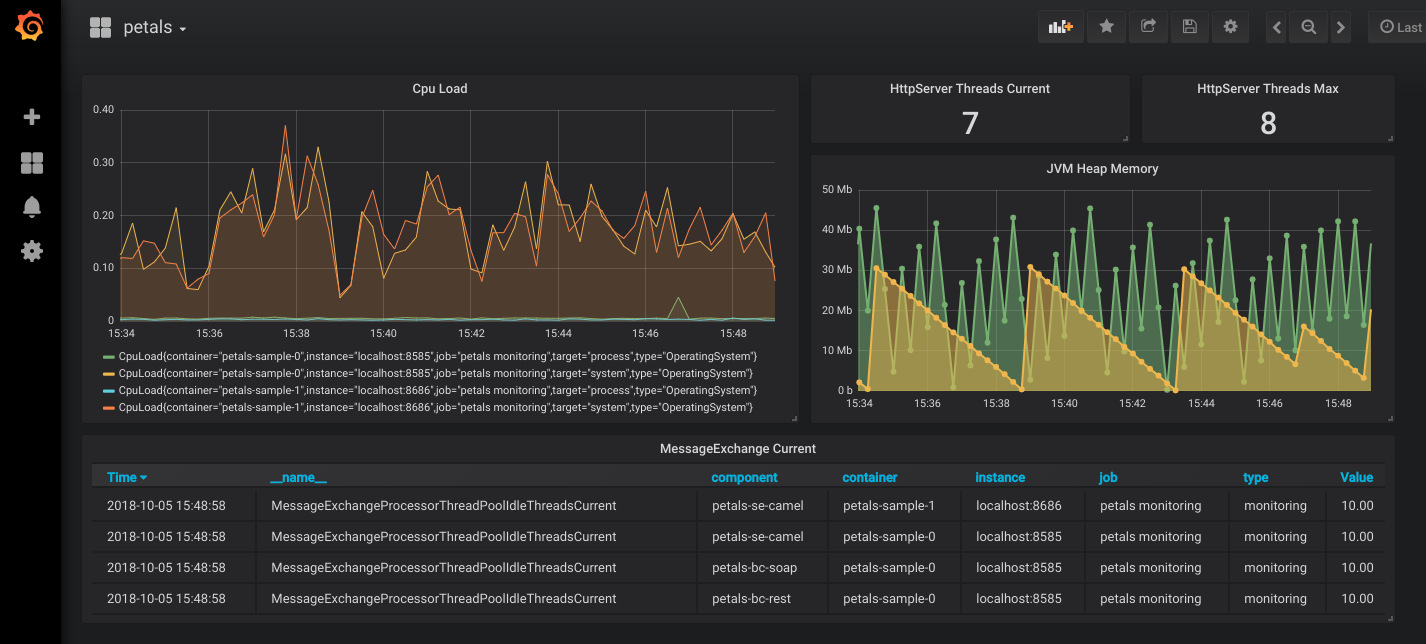The width and height of the screenshot is (1426, 644).
Task: Open Alerting bell icon in sidebar
Action: [x=31, y=207]
